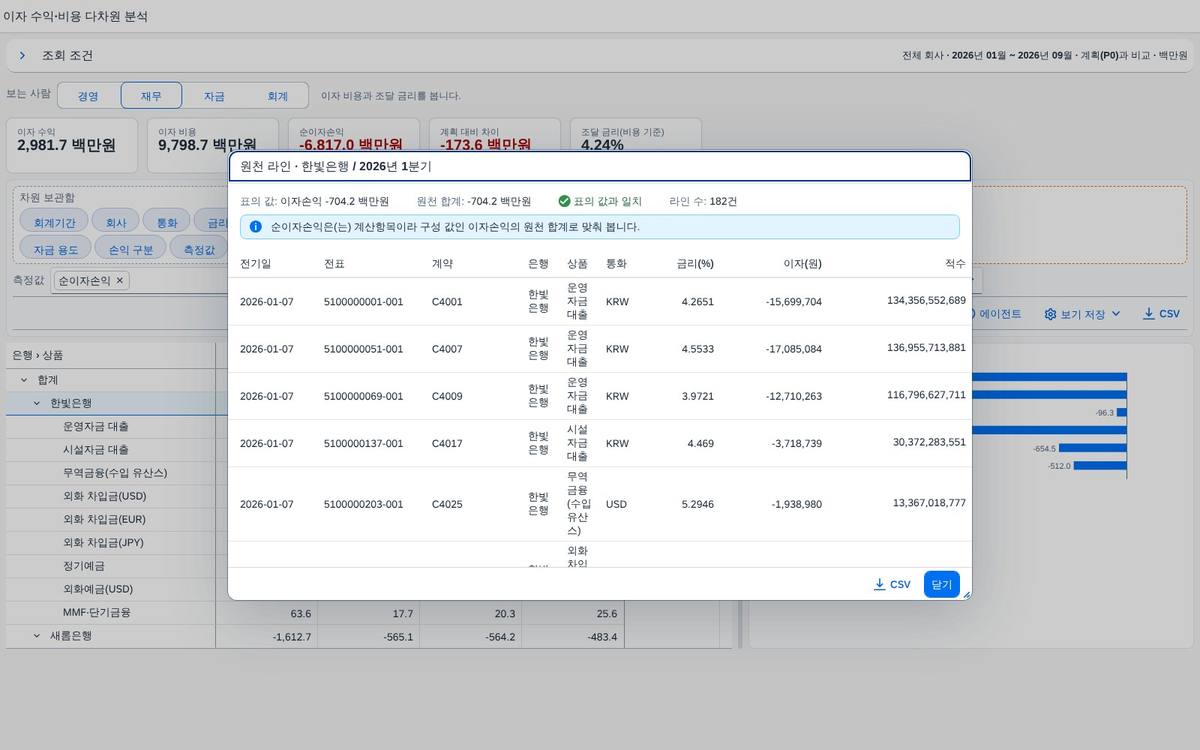Click the chart bar labeled -512.0
Image resolution: width=1200 pixels, height=750 pixels.
coord(1100,466)
